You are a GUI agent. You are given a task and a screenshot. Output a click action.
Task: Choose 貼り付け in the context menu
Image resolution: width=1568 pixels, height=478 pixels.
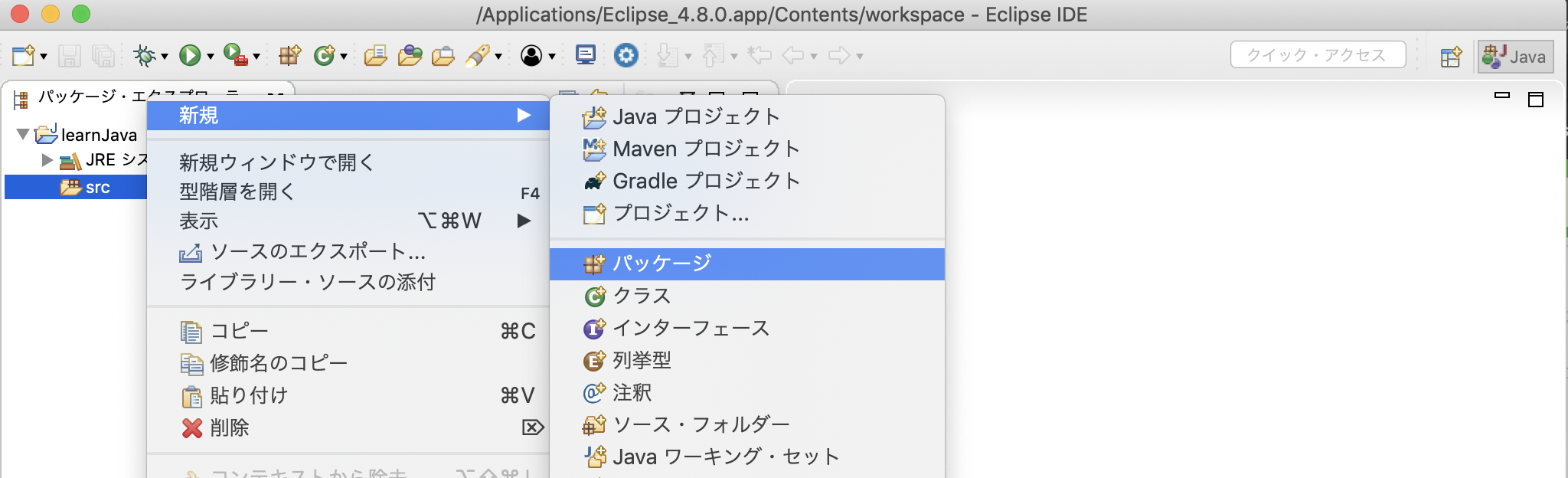348,395
